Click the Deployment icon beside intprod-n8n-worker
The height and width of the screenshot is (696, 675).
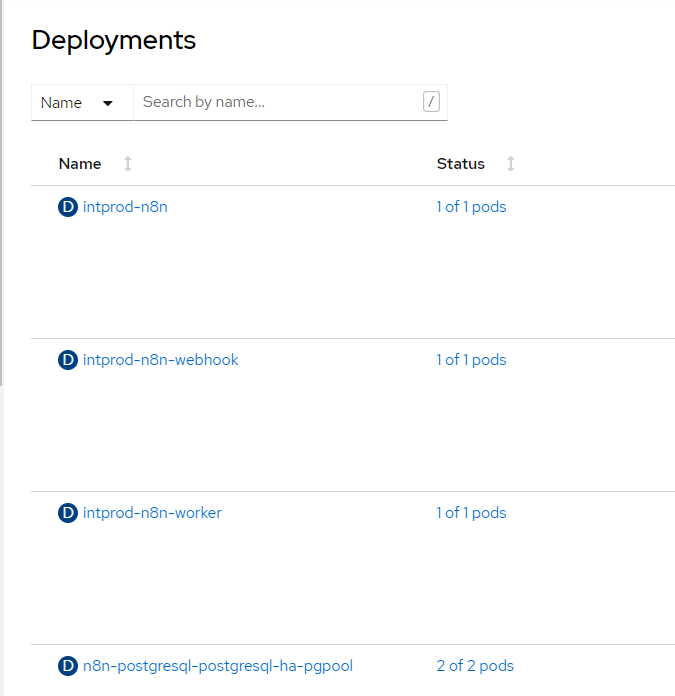(x=68, y=513)
